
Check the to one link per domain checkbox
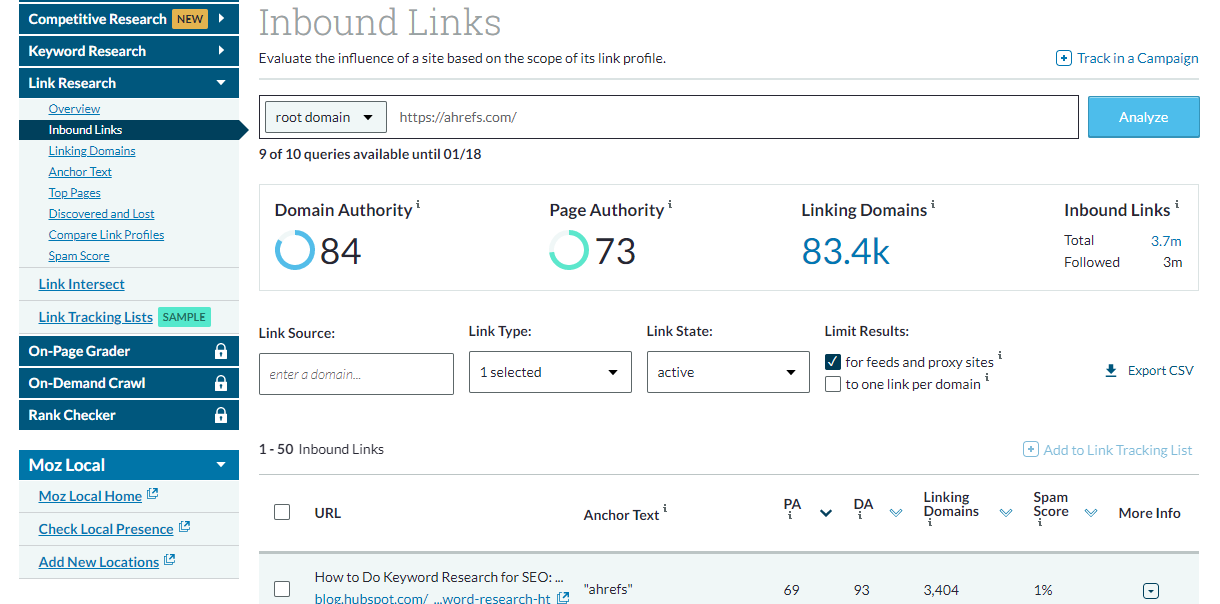[832, 384]
